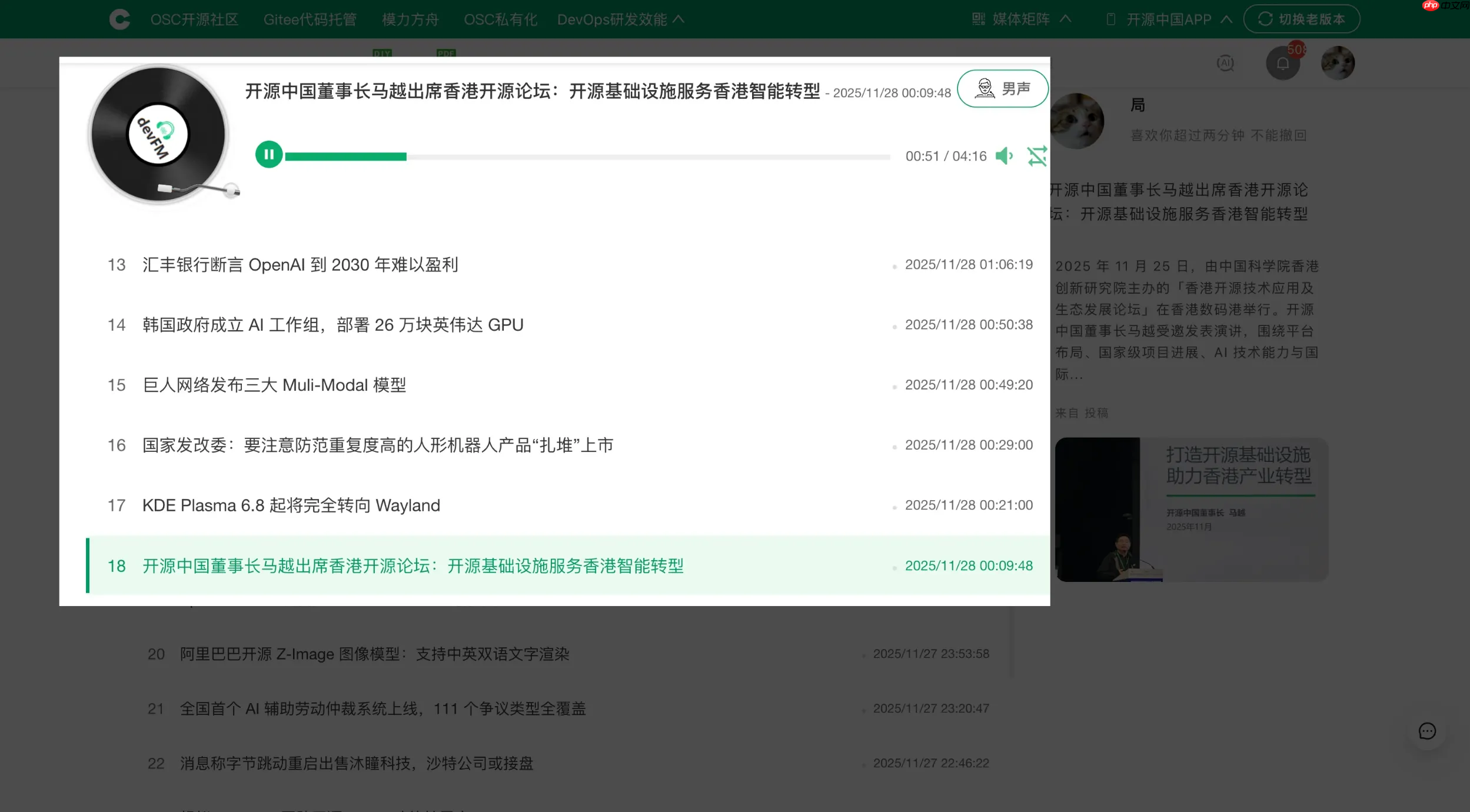
Task: Open the Gitee代码托管 menu item
Action: tap(312, 19)
